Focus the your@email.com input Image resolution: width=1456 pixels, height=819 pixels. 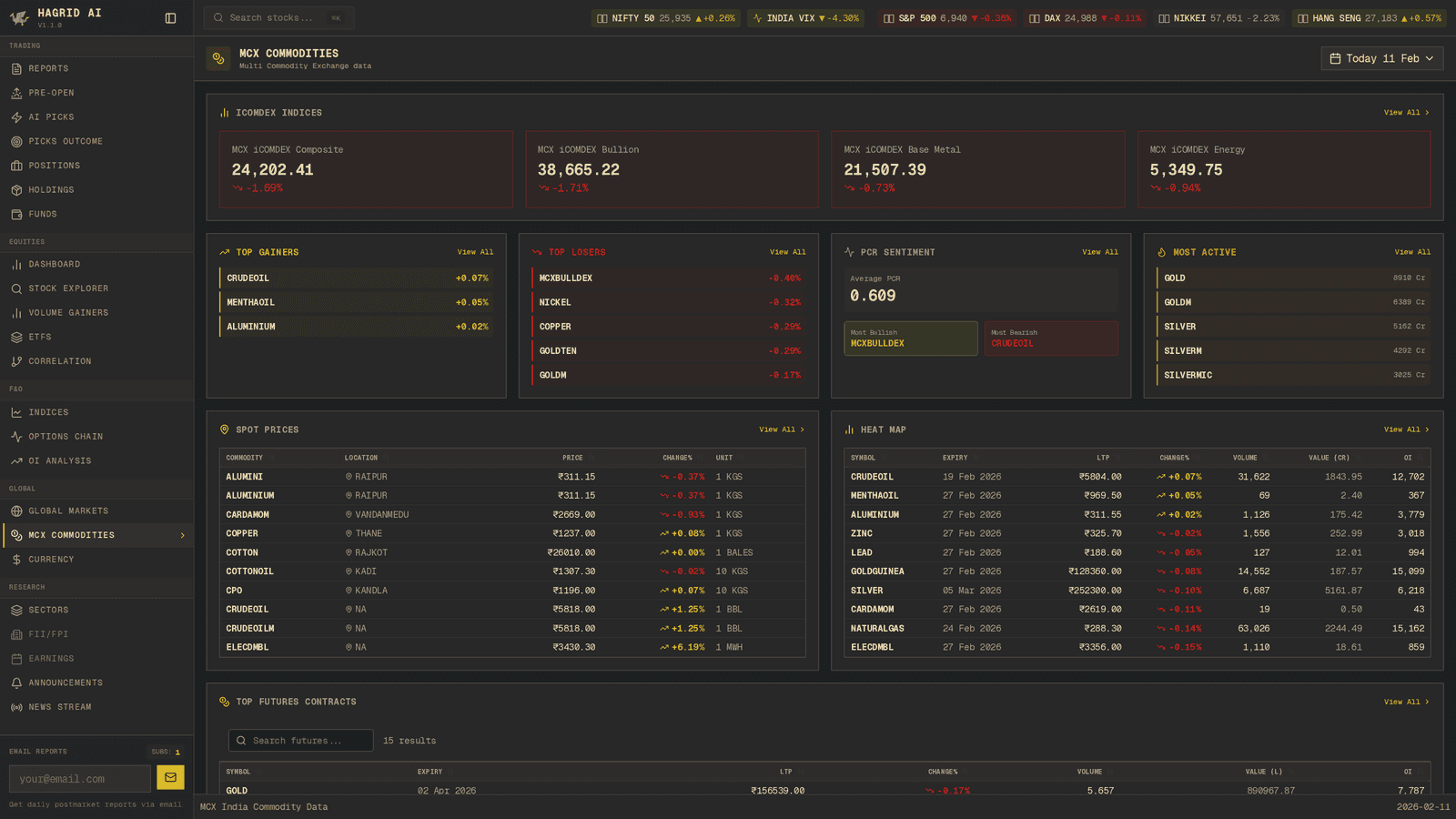80,779
